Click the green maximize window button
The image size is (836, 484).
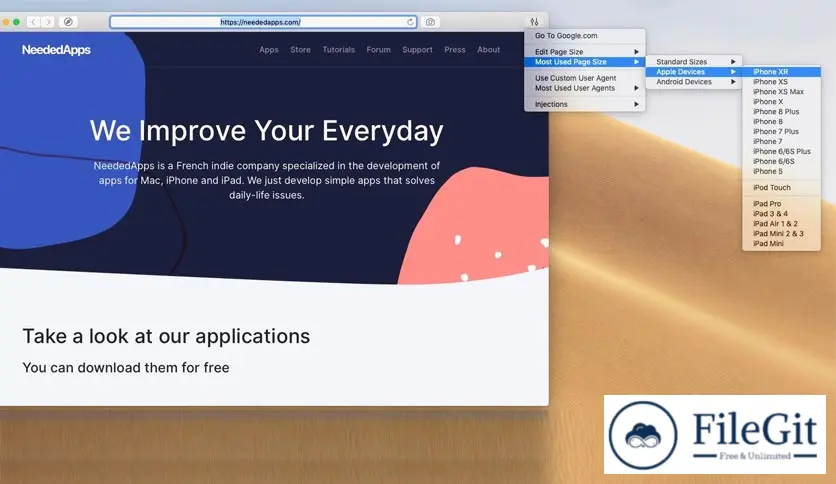tap(17, 22)
